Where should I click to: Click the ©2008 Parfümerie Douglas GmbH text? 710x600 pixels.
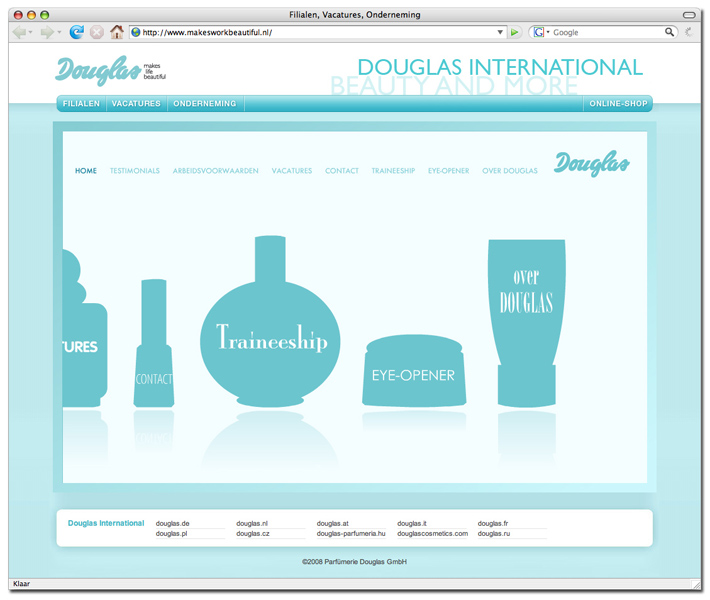[x=355, y=562]
